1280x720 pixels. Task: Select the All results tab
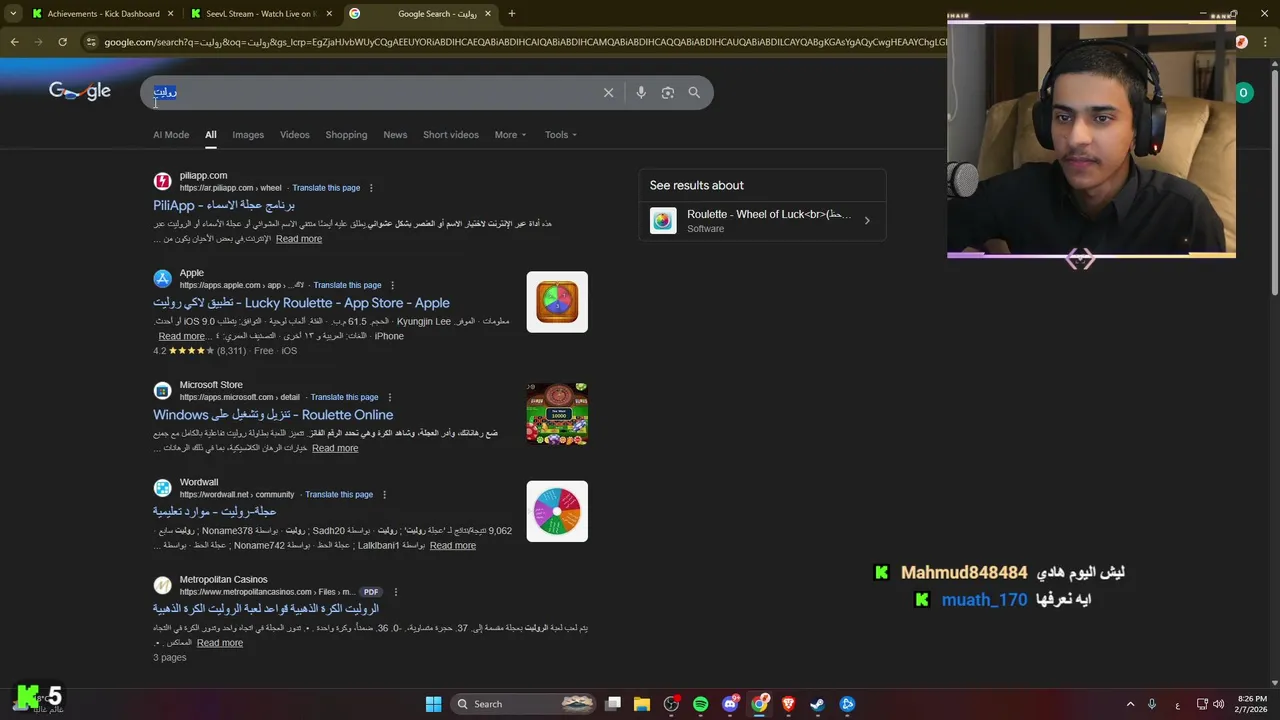(x=211, y=135)
